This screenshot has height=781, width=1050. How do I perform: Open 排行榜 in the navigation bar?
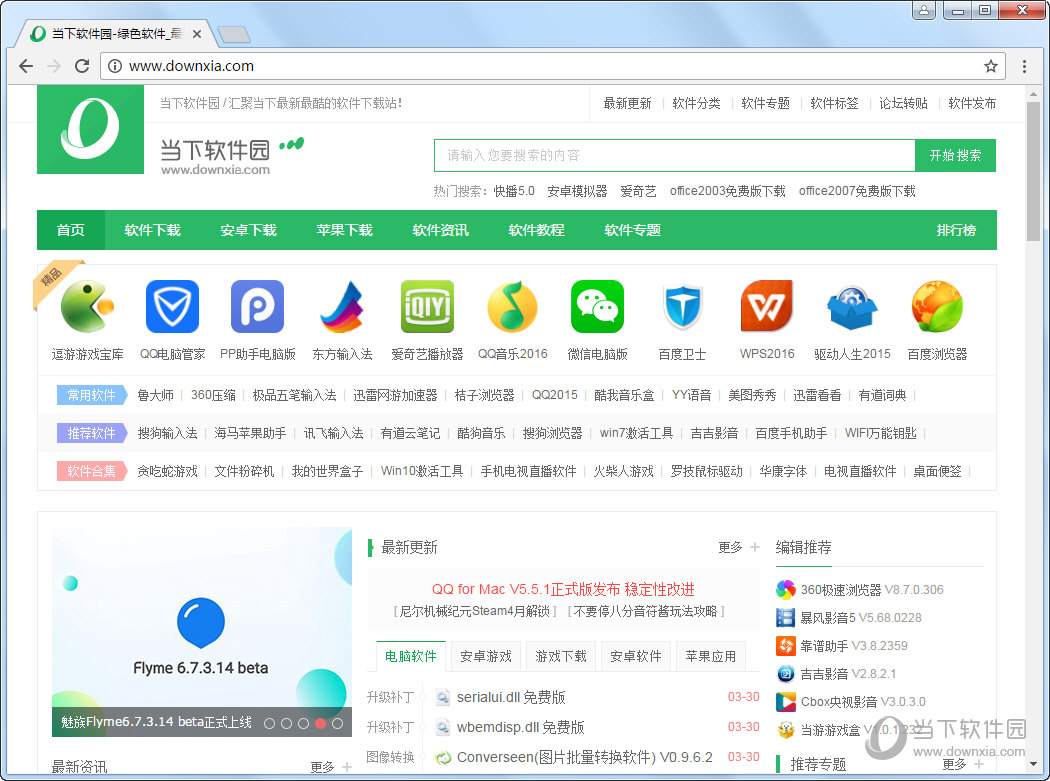956,230
